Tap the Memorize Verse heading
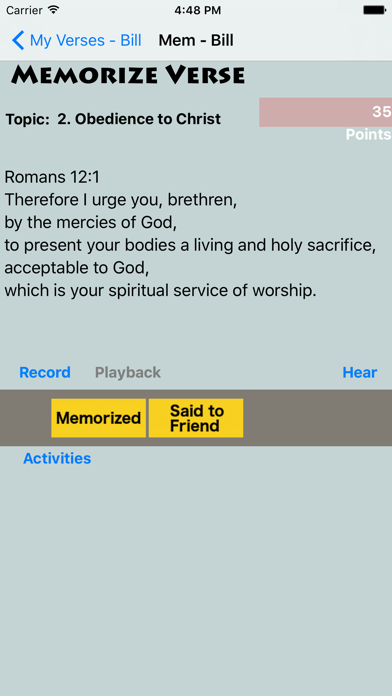The width and height of the screenshot is (392, 696). (x=128, y=75)
